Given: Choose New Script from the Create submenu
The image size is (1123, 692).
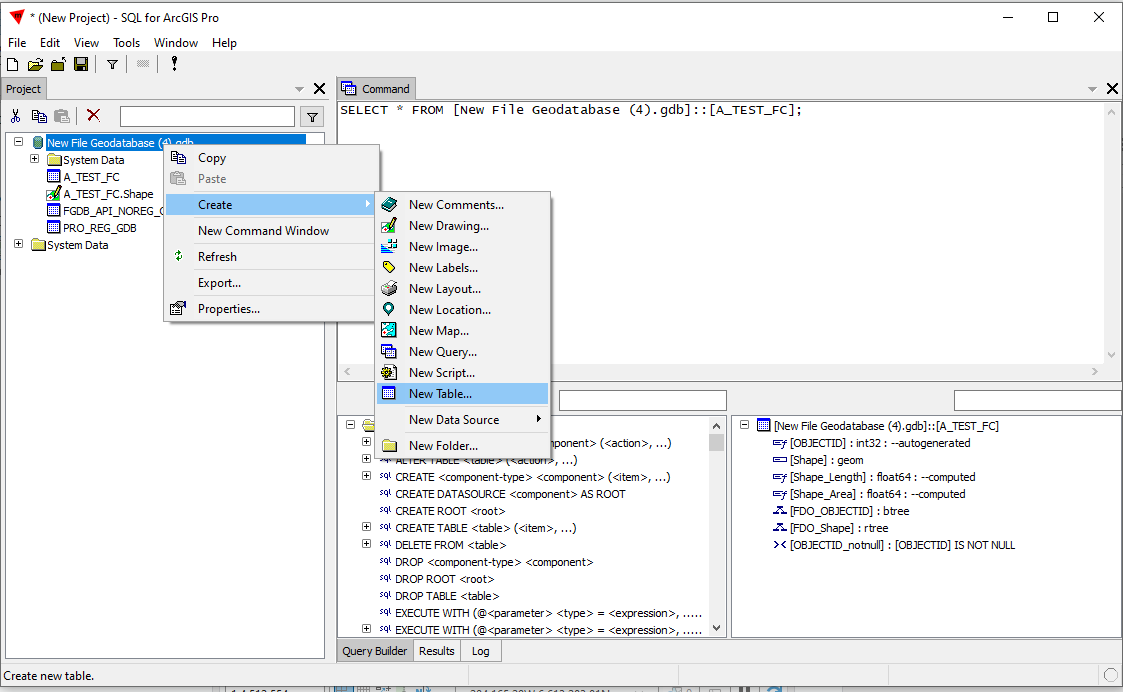Looking at the screenshot, I should click(441, 373).
